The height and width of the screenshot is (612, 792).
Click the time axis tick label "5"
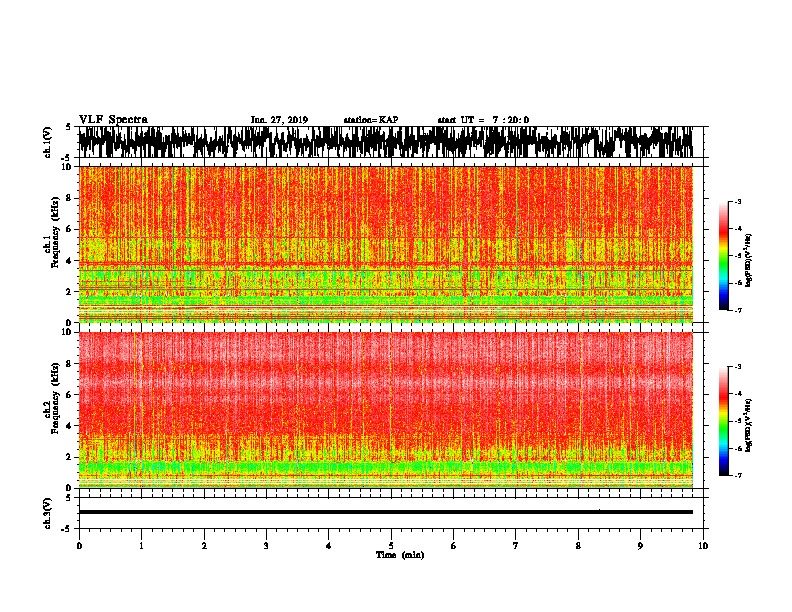(x=391, y=546)
